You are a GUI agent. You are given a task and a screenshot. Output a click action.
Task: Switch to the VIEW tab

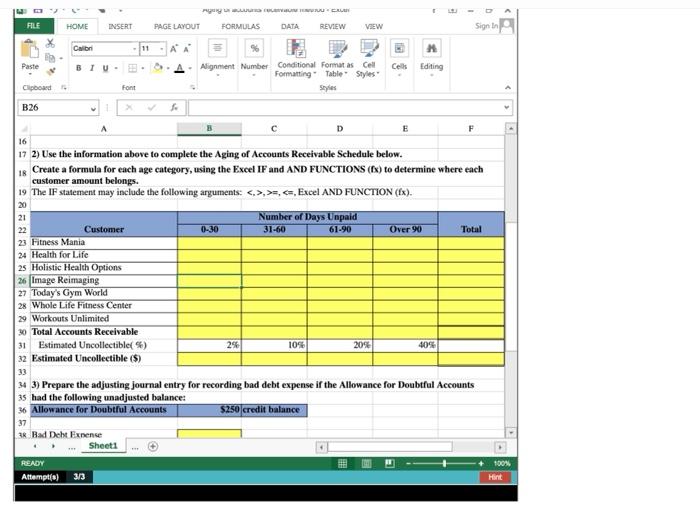click(374, 26)
